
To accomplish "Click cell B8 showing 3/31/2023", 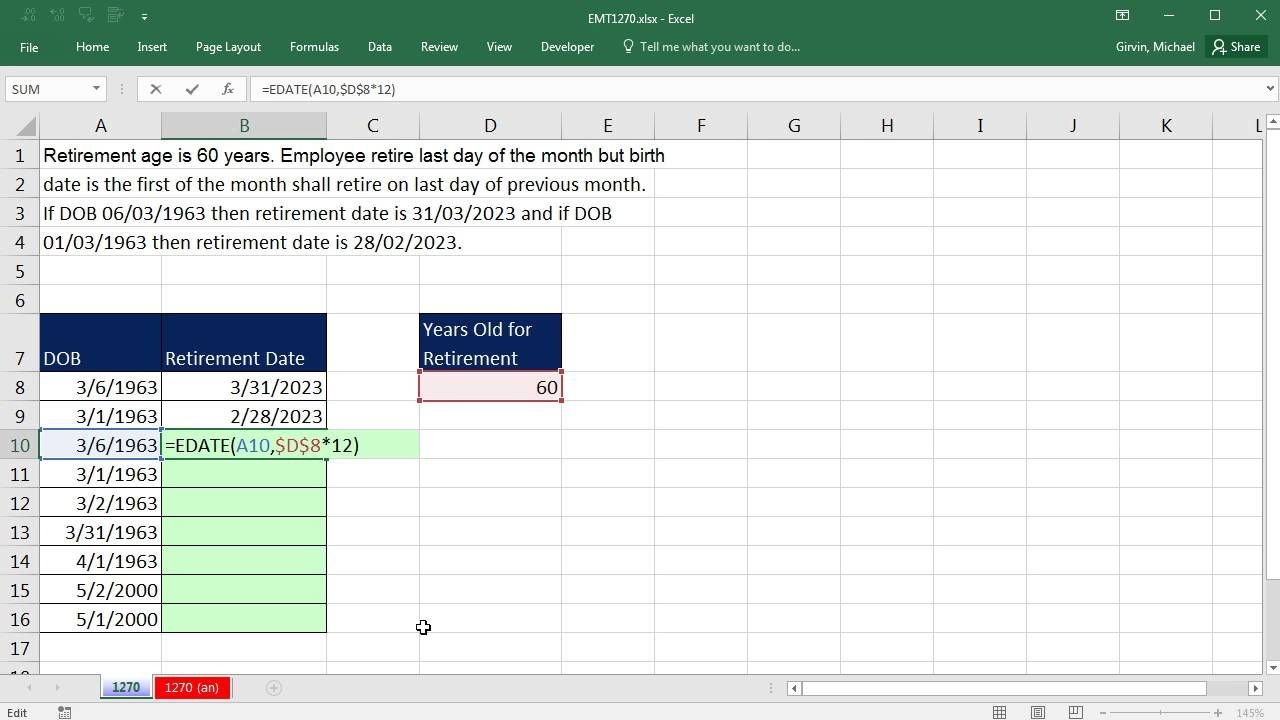I will (x=244, y=387).
